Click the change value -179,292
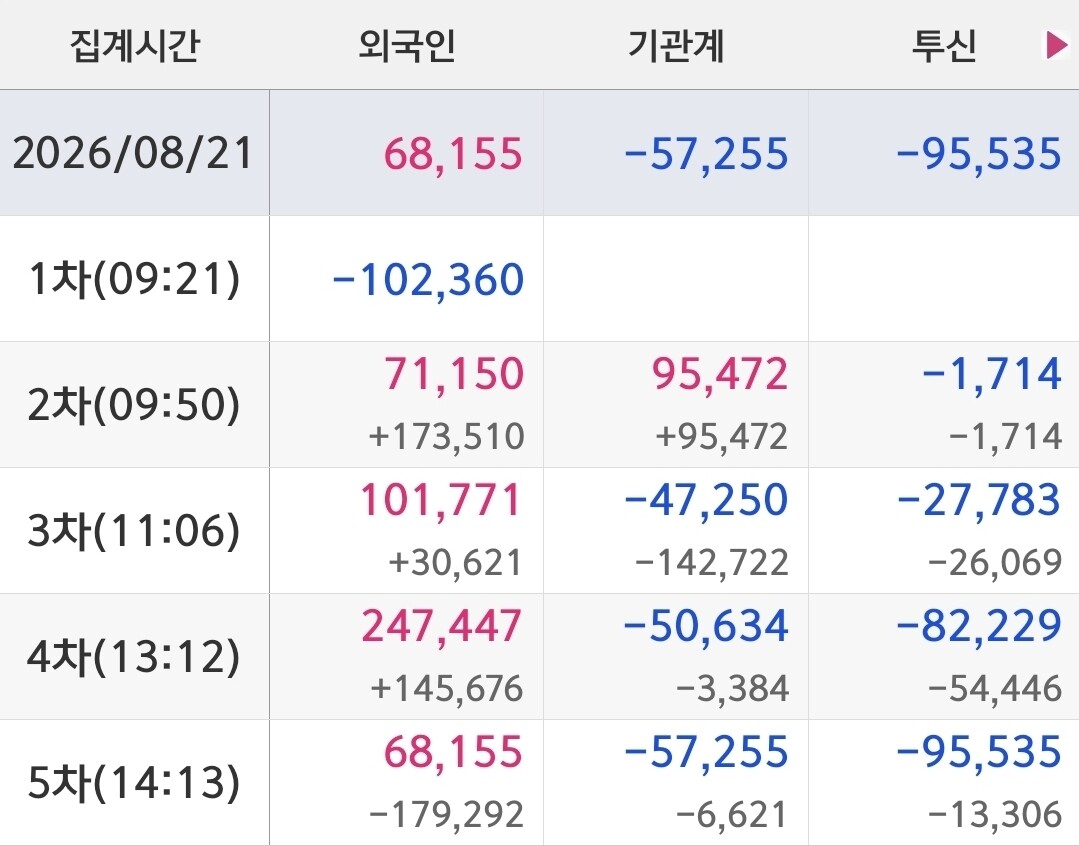Screen dimensions: 1079x846 (447, 814)
